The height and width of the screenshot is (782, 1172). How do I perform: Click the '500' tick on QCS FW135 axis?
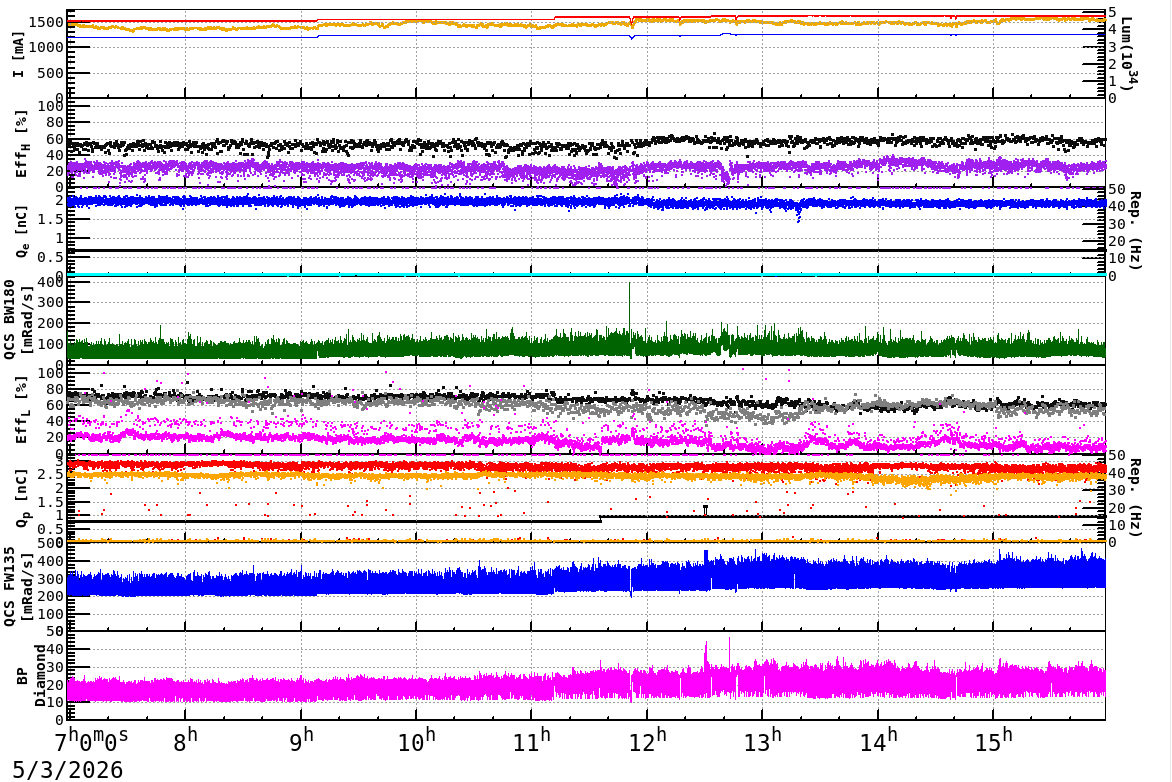[x=50, y=543]
